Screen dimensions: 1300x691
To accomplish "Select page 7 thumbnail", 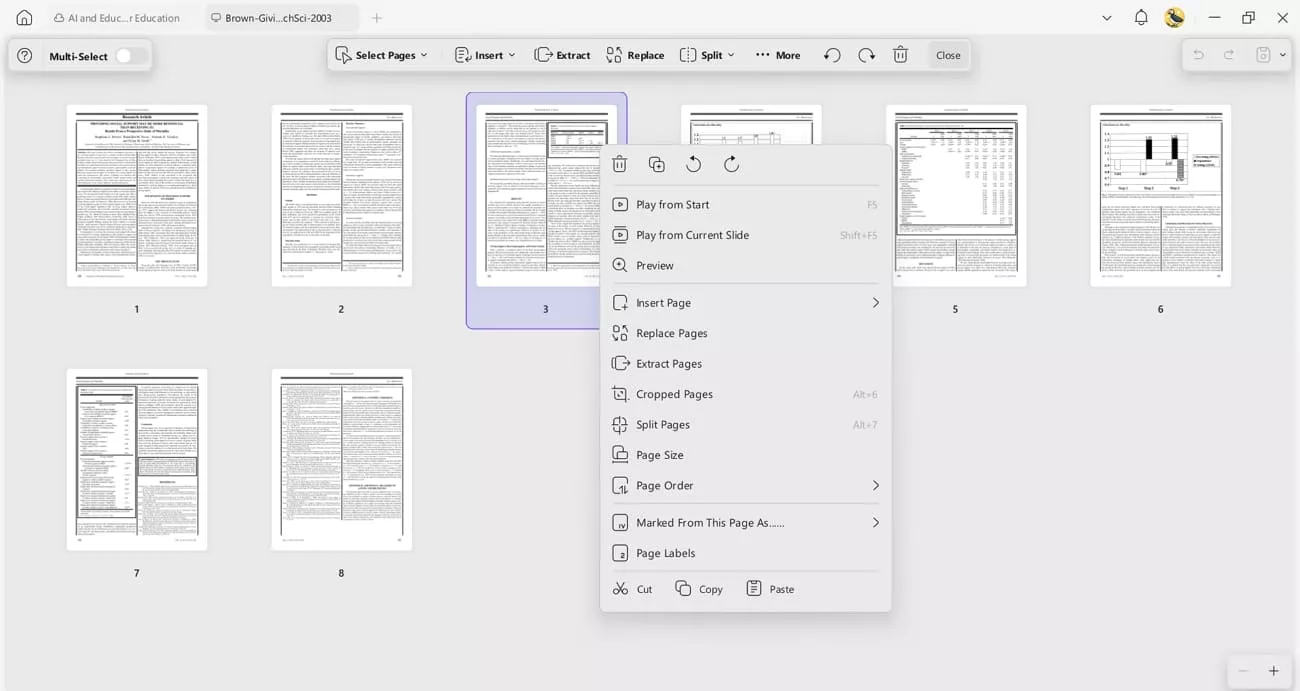I will (x=137, y=459).
